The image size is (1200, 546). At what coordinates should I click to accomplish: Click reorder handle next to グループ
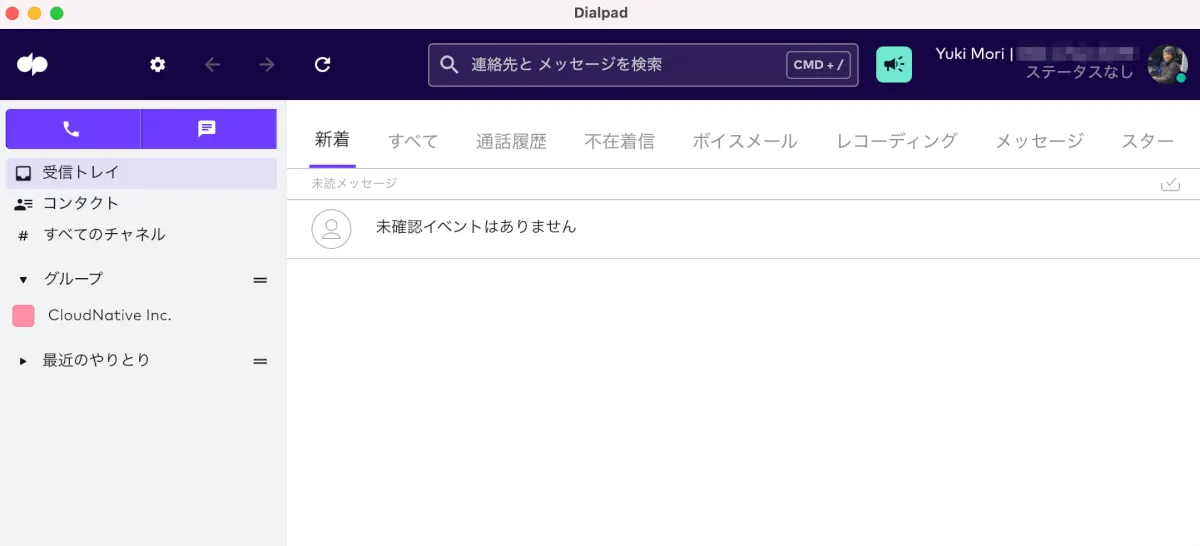point(261,280)
